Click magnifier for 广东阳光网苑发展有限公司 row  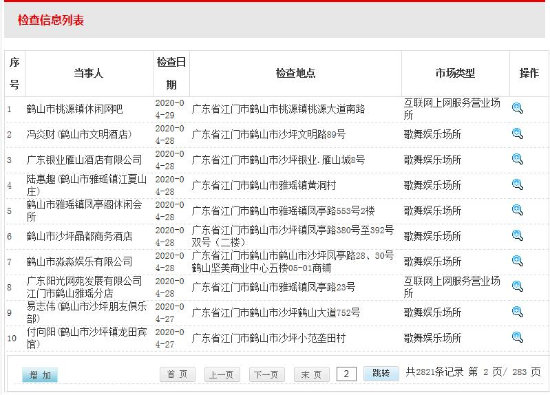click(x=517, y=286)
